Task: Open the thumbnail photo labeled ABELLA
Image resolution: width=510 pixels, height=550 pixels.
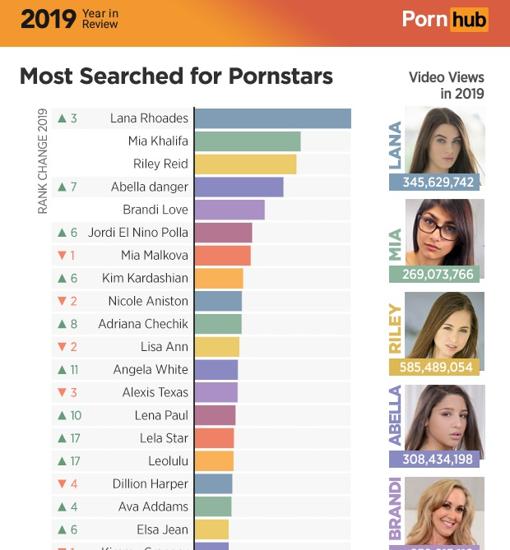Action: click(x=445, y=418)
